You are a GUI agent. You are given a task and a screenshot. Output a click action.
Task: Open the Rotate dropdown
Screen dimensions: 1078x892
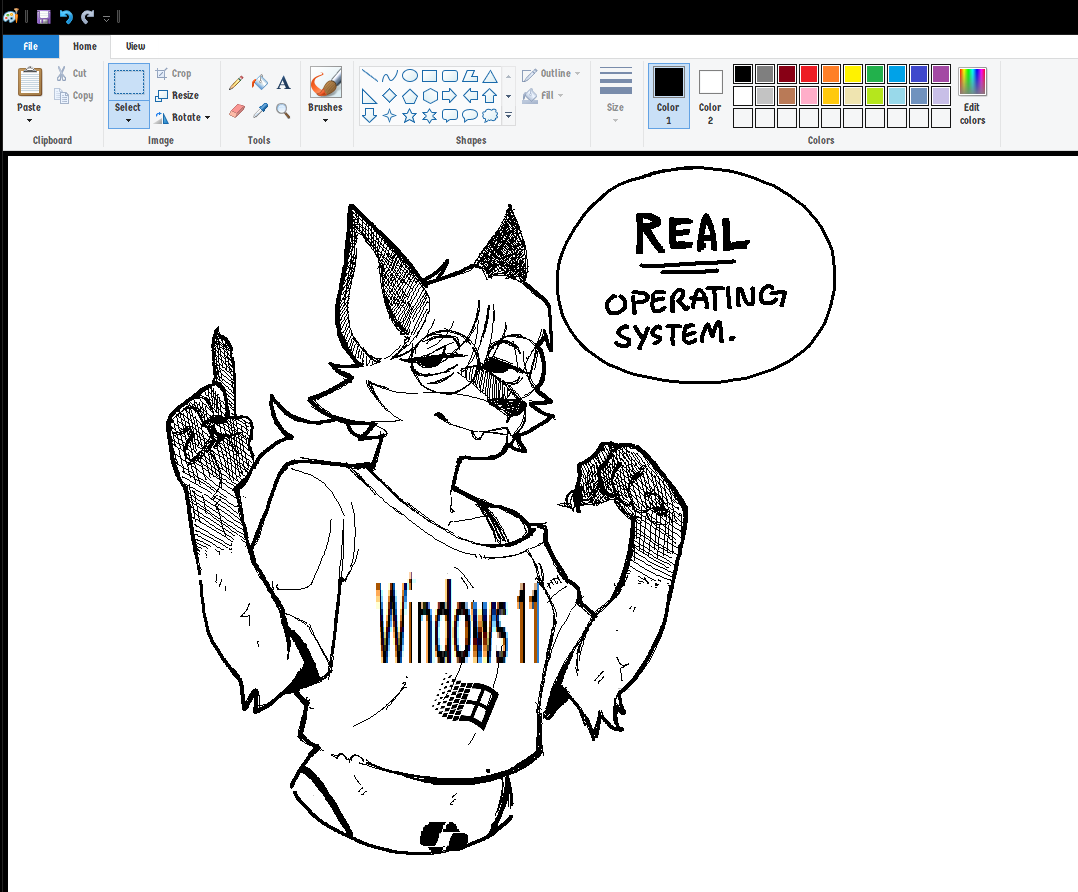click(182, 118)
